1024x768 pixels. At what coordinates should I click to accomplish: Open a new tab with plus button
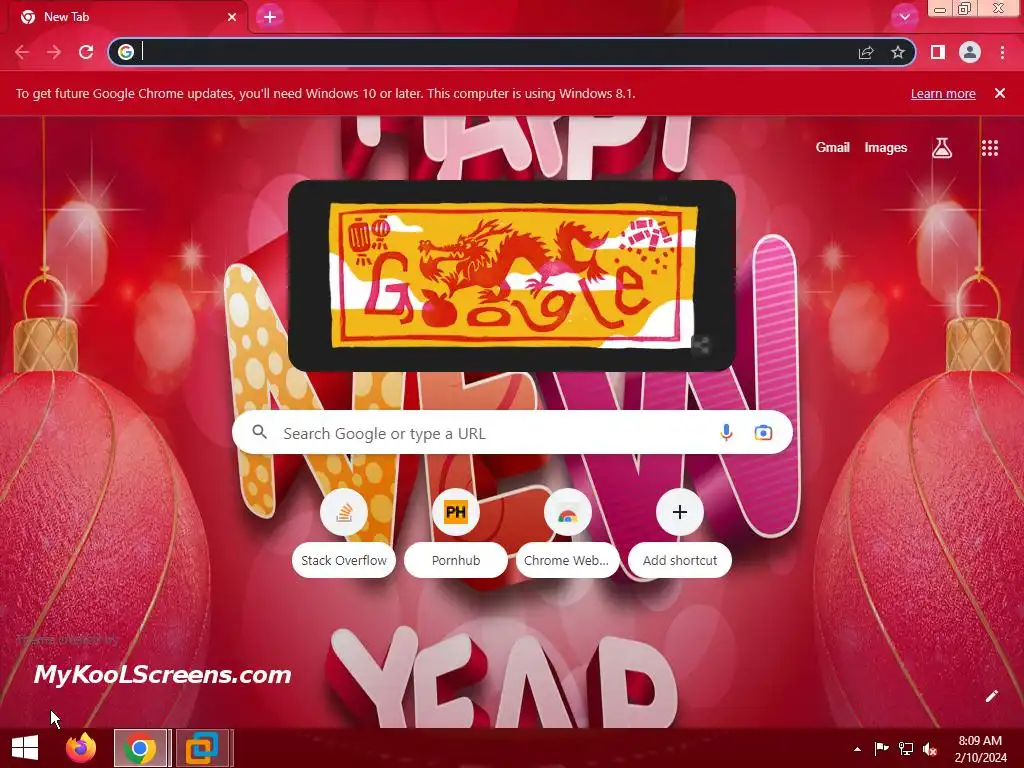[270, 17]
